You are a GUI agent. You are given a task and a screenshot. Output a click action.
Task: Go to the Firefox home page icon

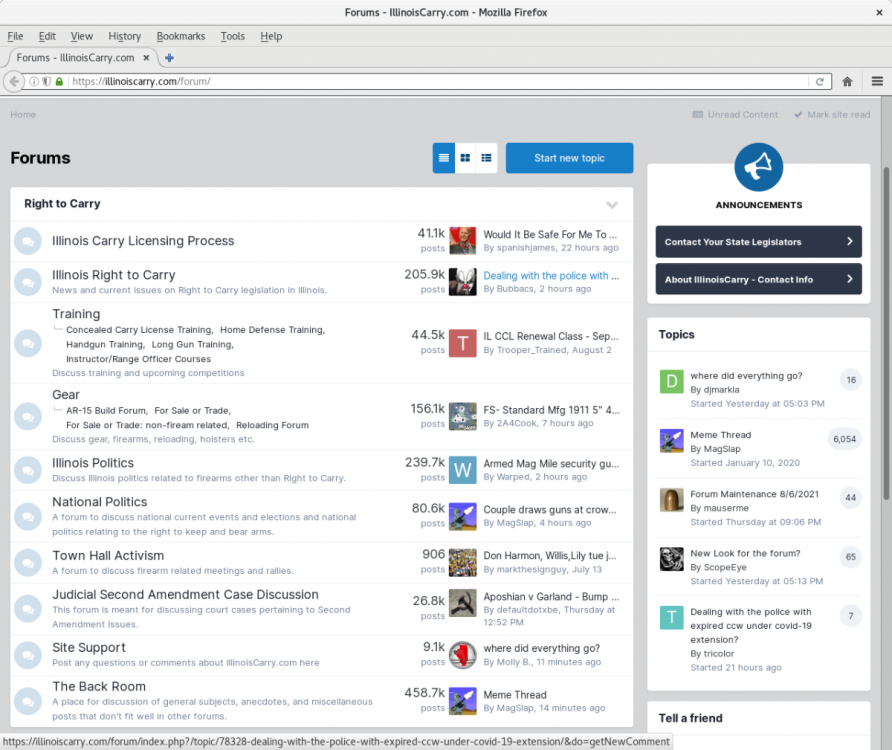847,81
